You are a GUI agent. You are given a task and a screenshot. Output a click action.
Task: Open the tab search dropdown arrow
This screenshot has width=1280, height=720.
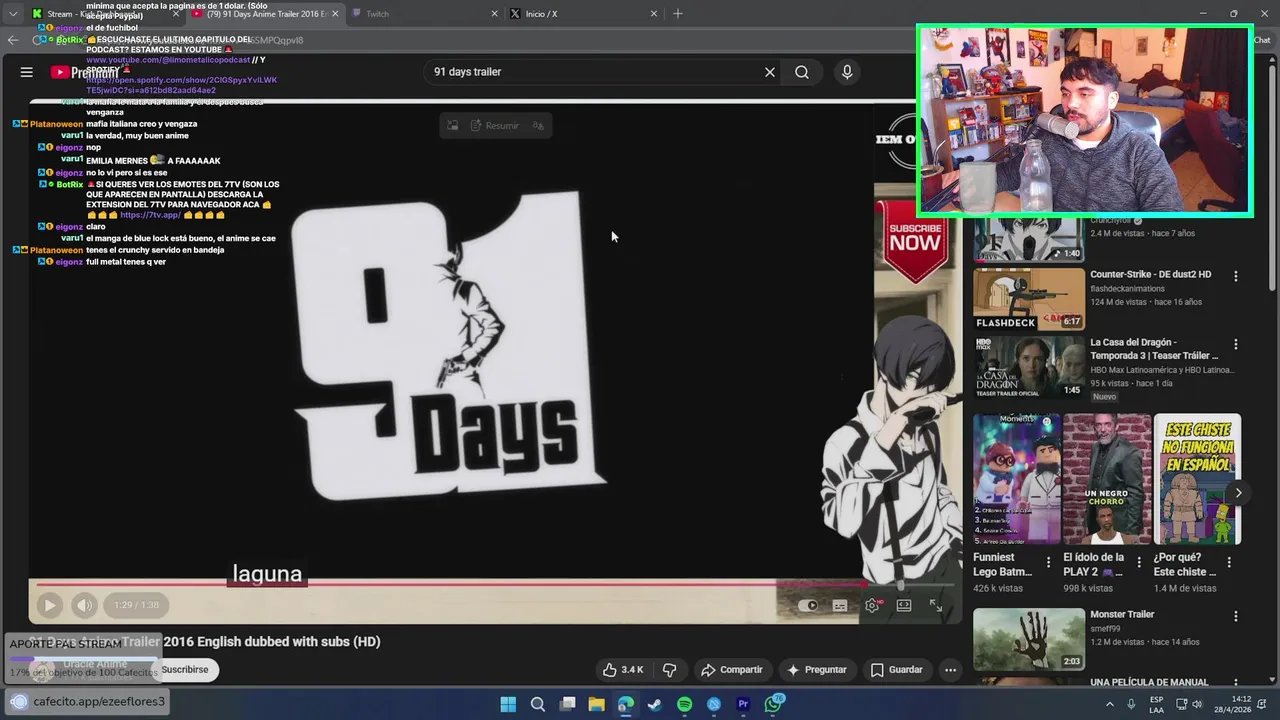click(13, 14)
